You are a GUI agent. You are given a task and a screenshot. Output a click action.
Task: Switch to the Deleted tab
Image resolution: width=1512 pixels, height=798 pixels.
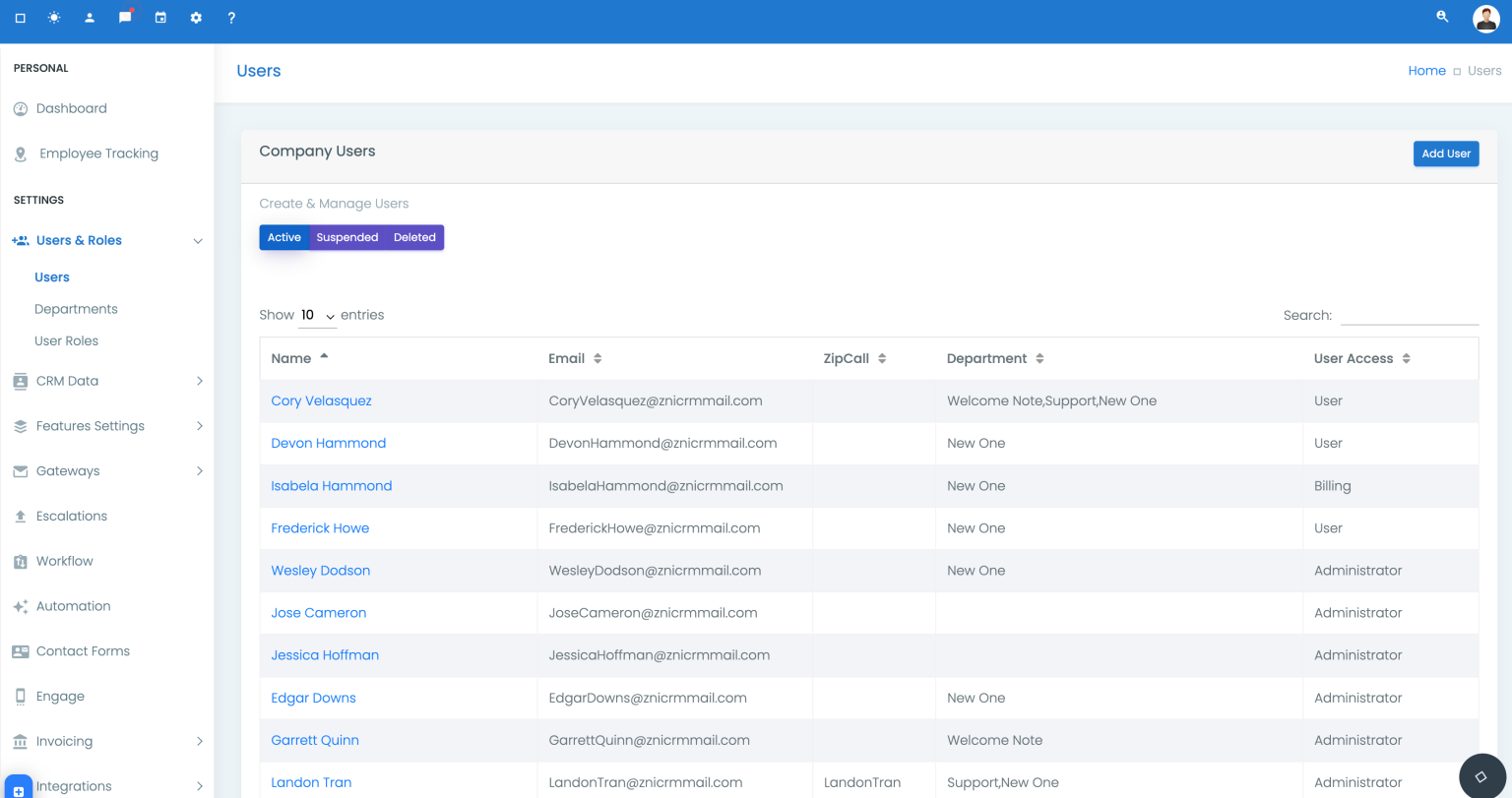[x=413, y=237]
